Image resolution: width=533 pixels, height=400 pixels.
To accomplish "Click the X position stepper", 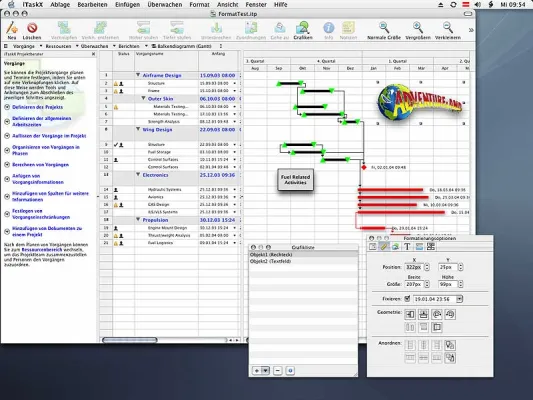I will (x=427, y=267).
